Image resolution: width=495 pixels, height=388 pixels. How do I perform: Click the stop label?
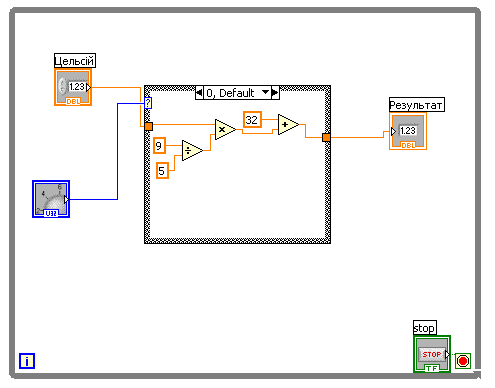425,328
